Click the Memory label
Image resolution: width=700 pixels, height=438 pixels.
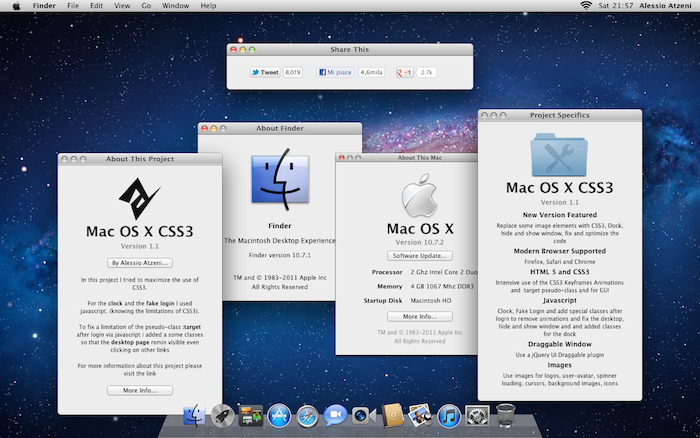tap(390, 286)
